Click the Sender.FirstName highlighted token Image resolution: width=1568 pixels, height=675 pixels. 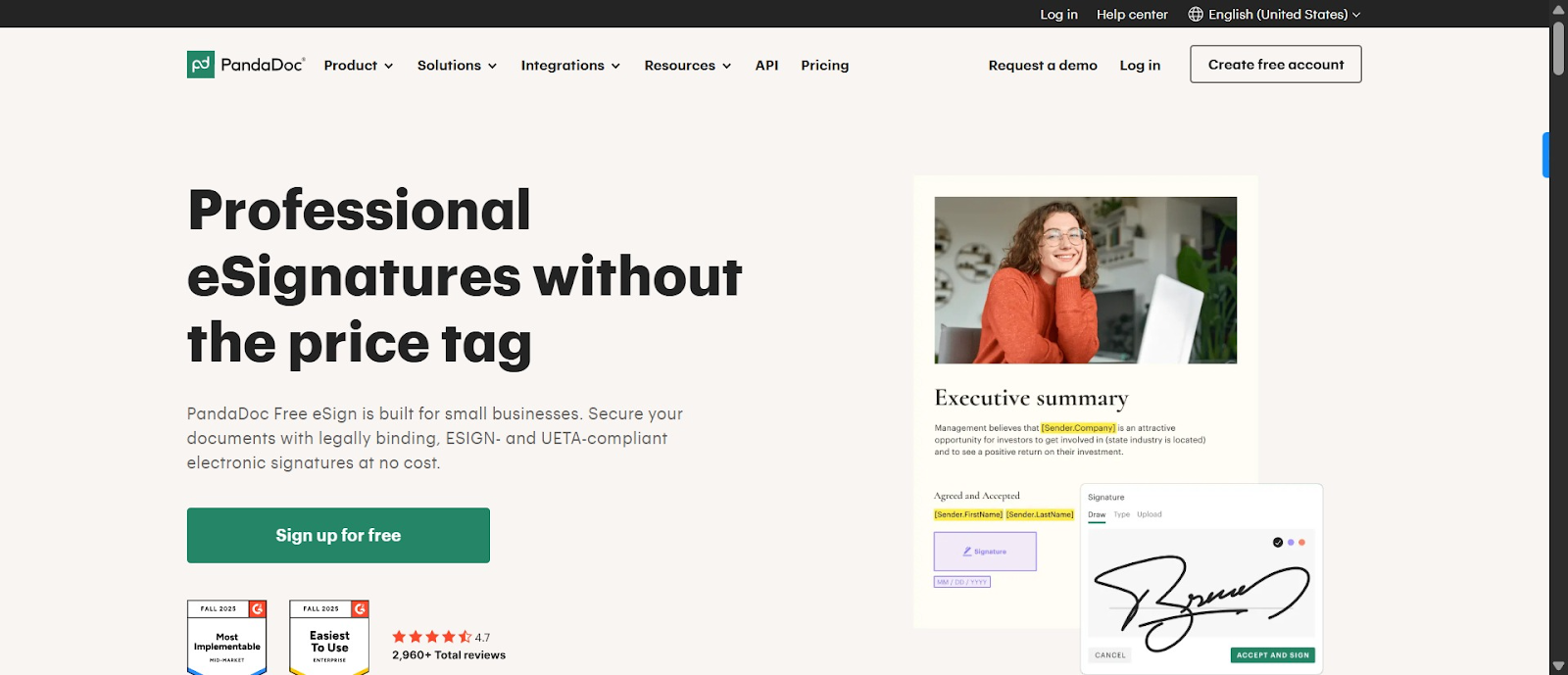click(x=968, y=514)
